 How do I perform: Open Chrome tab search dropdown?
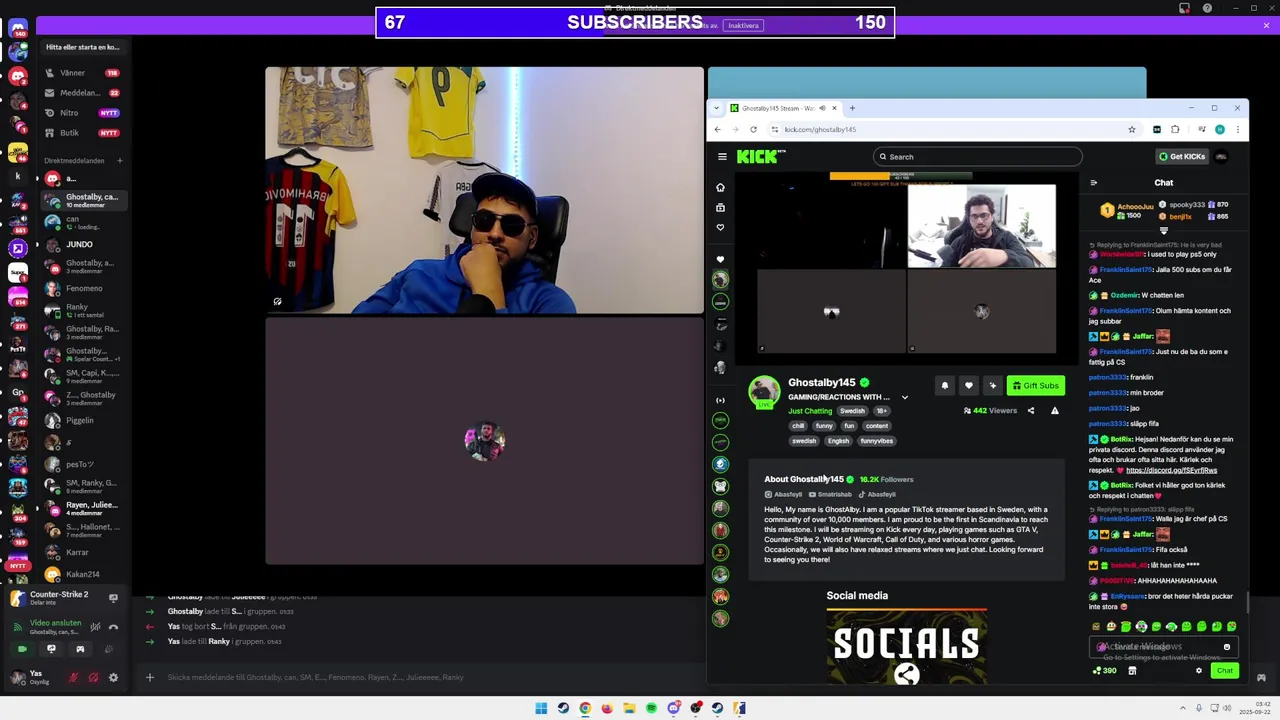pyautogui.click(x=716, y=108)
